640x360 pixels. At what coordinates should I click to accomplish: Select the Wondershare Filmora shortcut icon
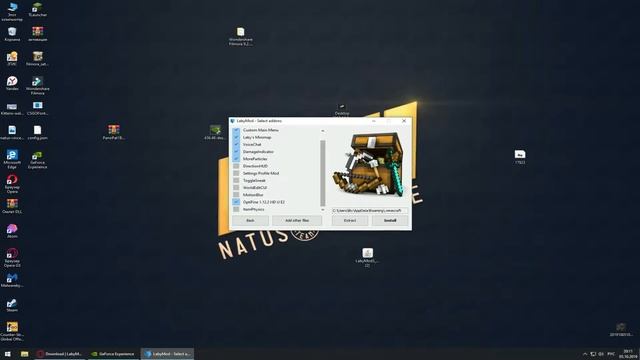(38, 86)
